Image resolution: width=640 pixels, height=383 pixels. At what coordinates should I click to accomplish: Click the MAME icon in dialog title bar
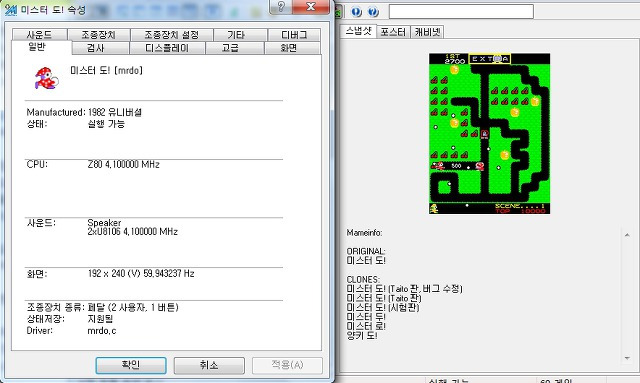[11, 10]
